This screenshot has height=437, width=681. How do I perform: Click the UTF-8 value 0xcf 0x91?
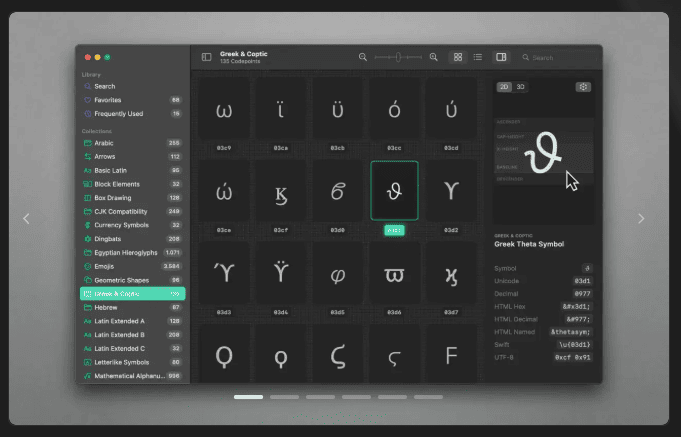click(x=572, y=357)
